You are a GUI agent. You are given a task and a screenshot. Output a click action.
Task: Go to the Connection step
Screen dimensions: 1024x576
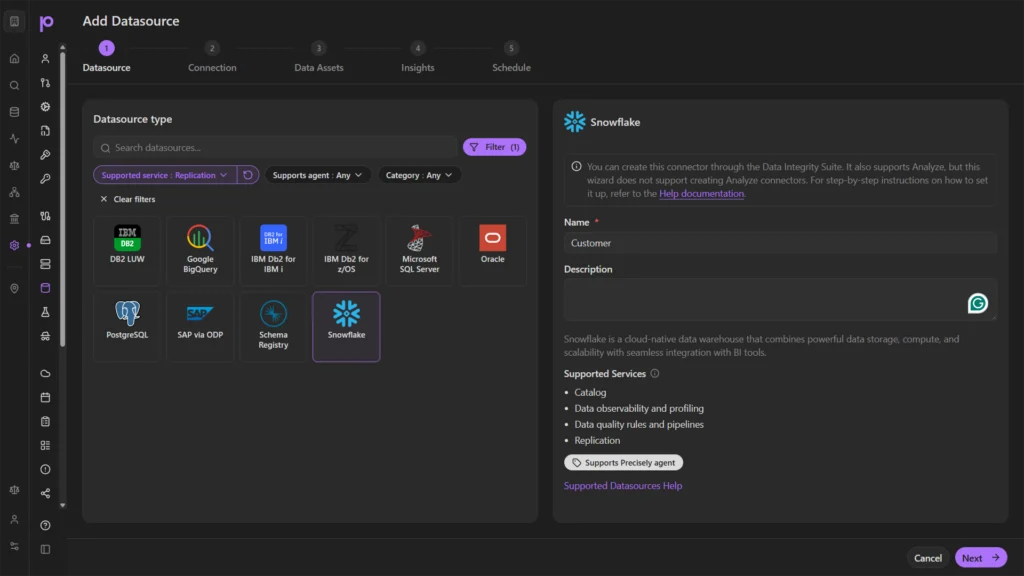212,57
